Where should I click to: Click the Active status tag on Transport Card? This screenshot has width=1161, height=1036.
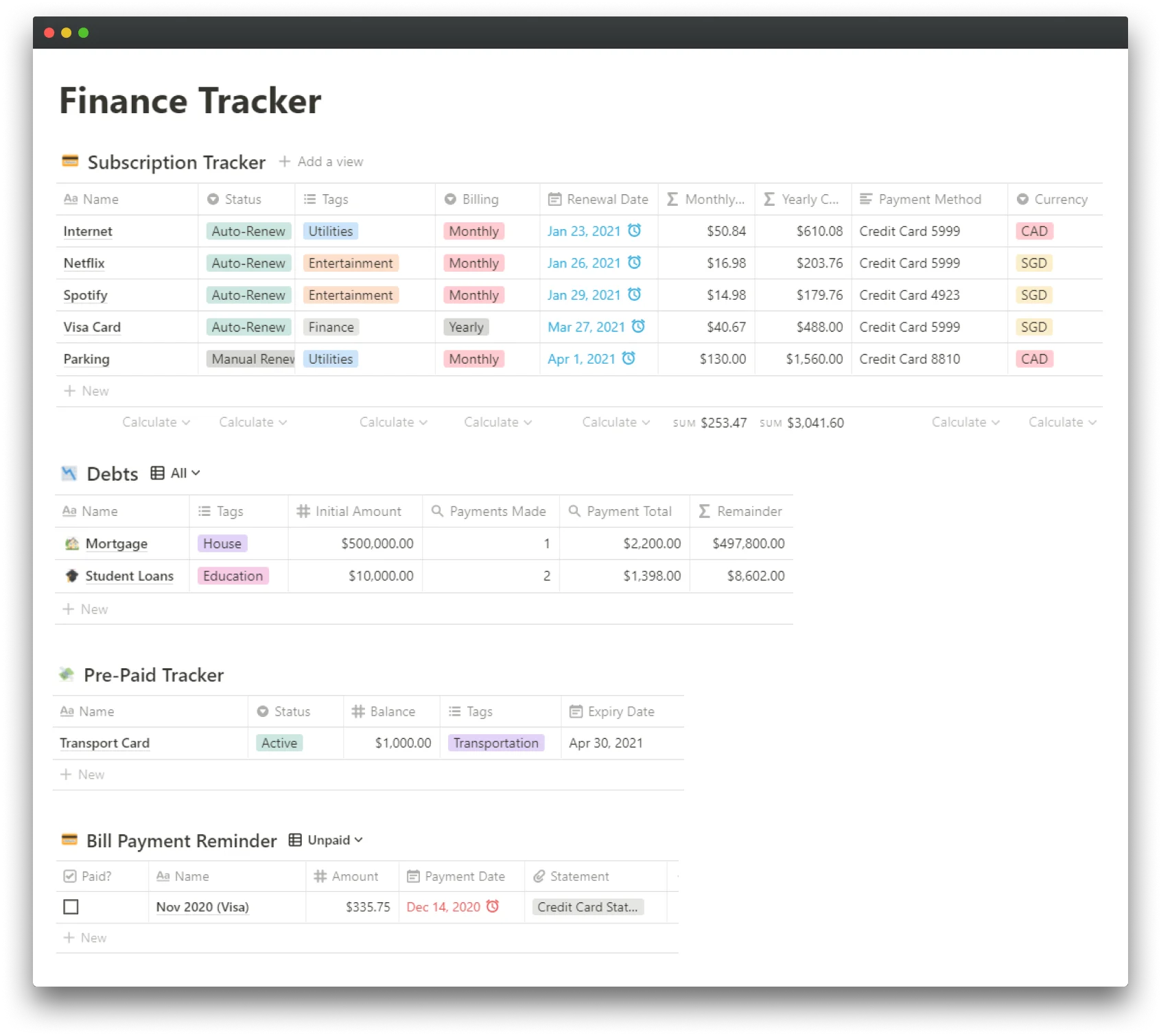pyautogui.click(x=279, y=743)
